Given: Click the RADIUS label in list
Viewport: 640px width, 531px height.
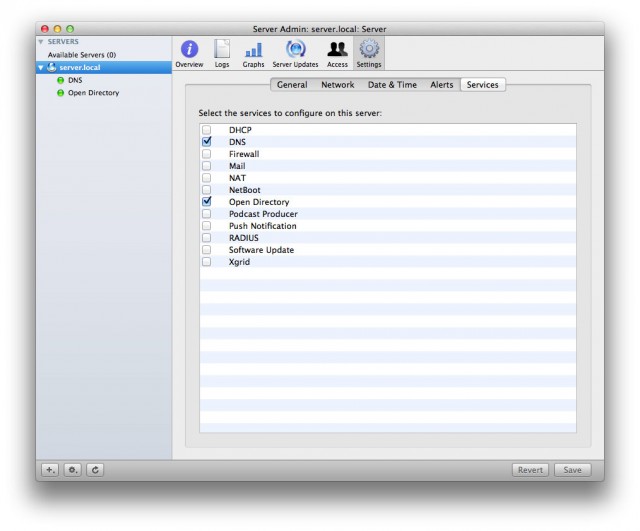Looking at the screenshot, I should point(244,238).
